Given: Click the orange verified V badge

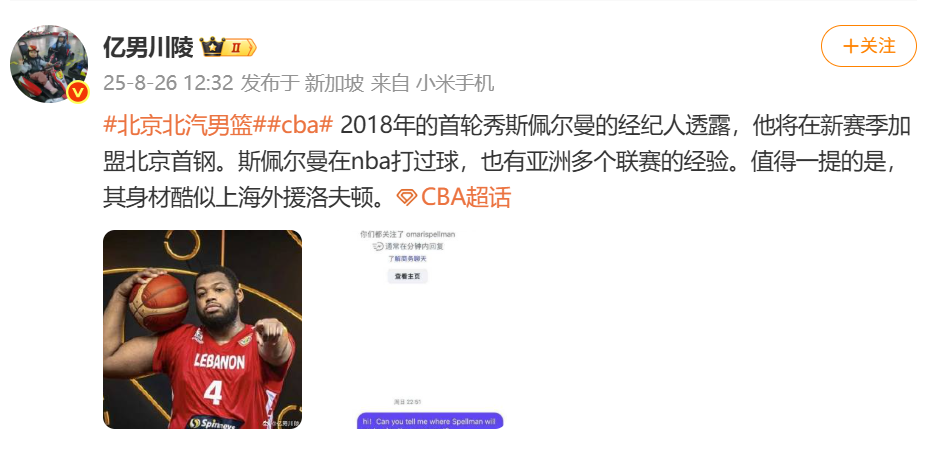Looking at the screenshot, I should pyautogui.click(x=78, y=92).
